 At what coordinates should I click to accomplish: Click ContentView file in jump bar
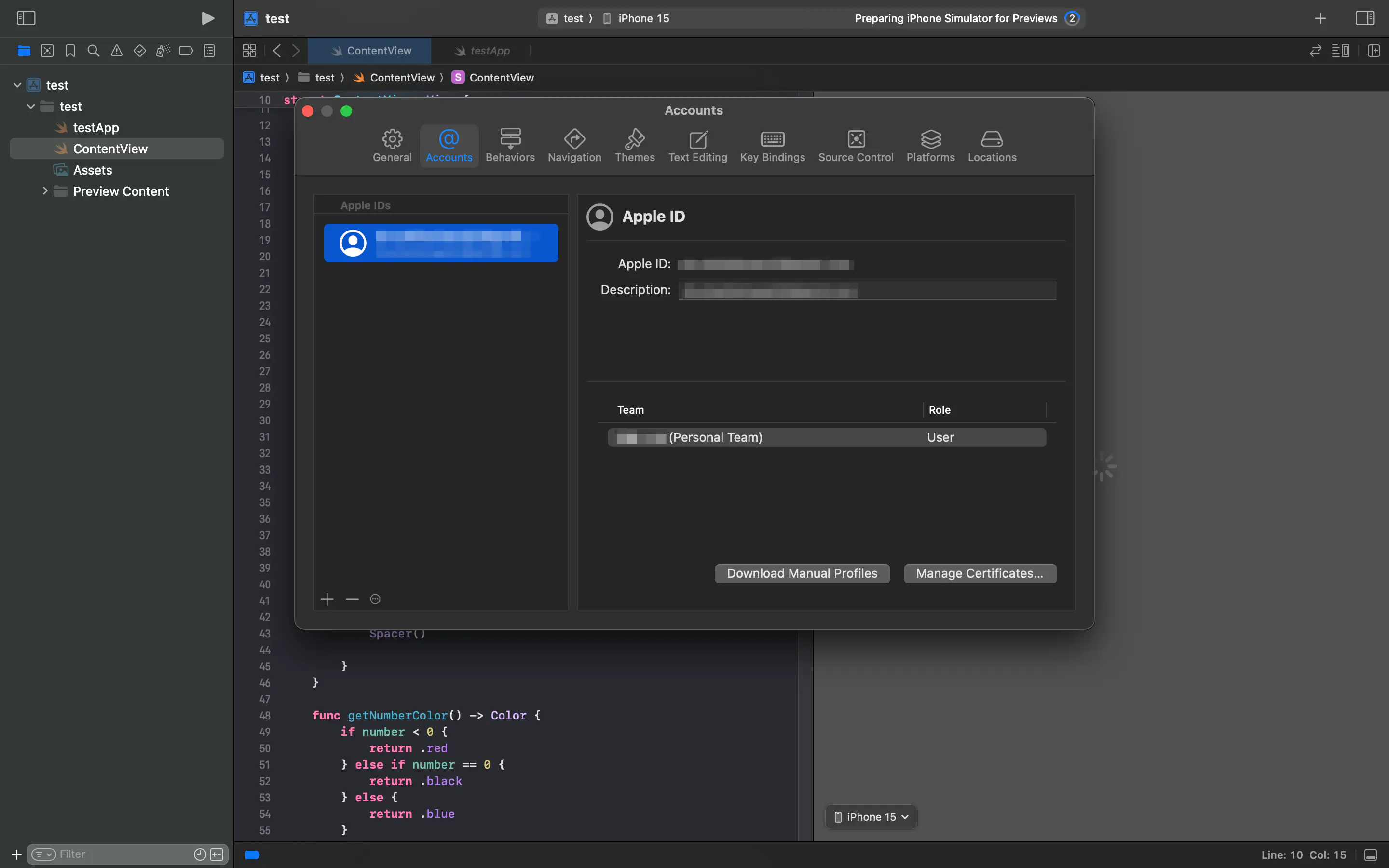click(x=395, y=78)
